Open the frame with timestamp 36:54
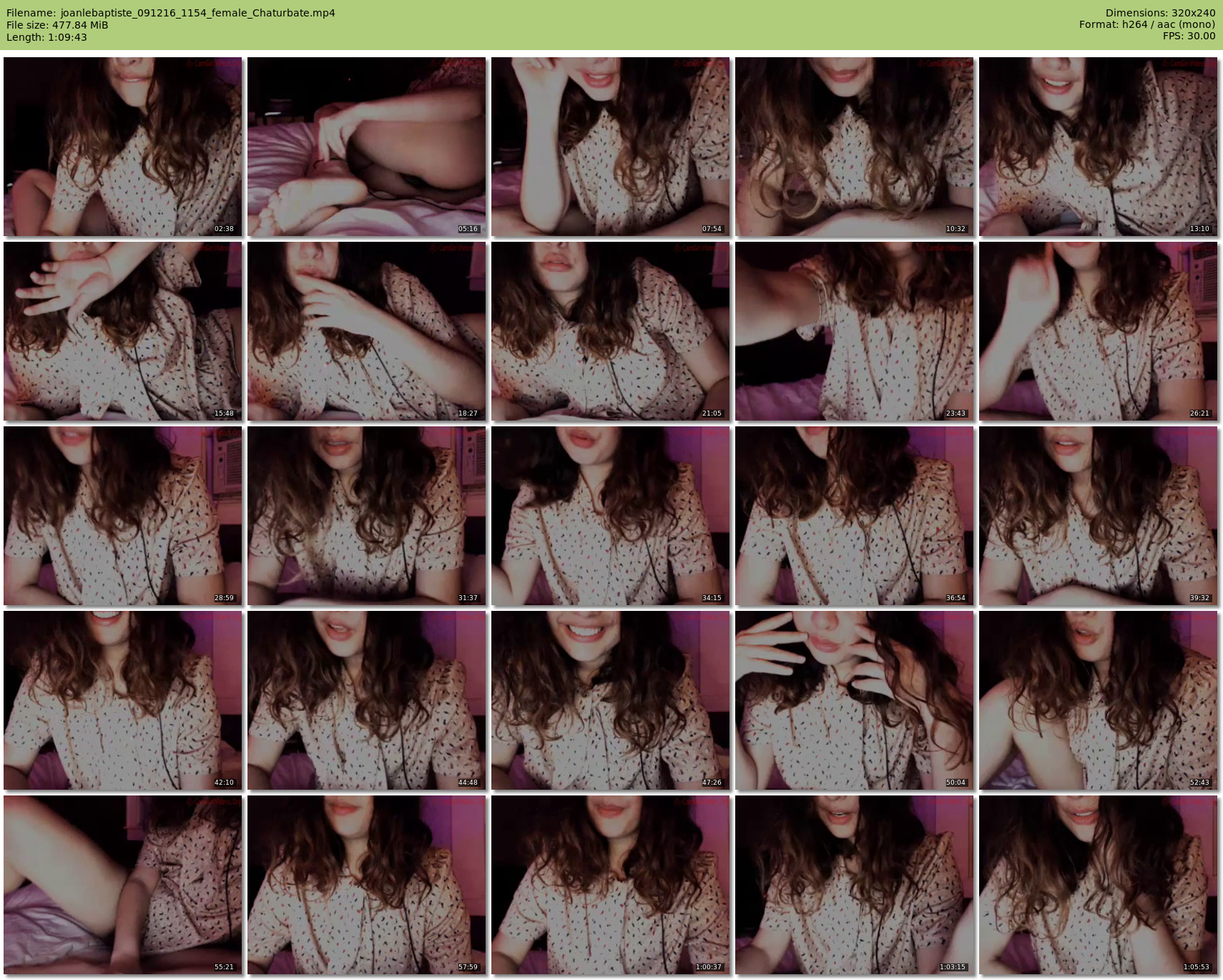 click(x=855, y=516)
